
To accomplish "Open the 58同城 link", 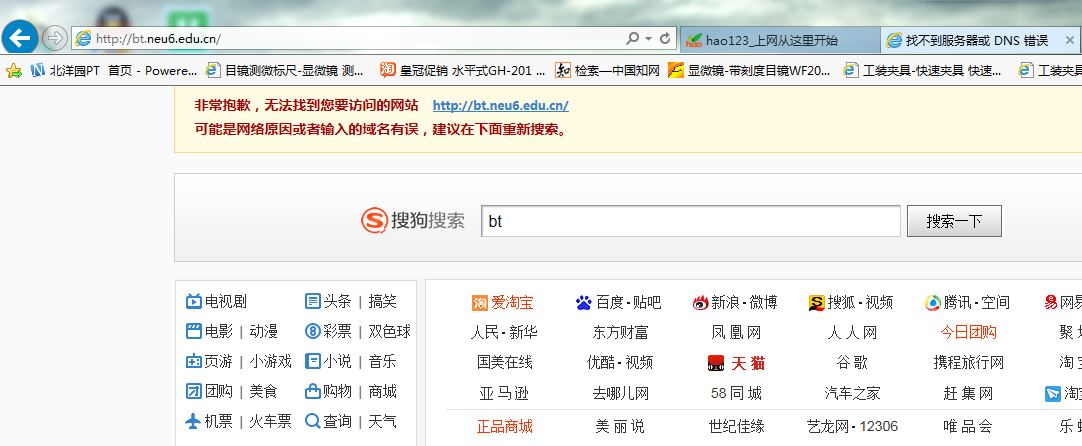I will tap(736, 394).
